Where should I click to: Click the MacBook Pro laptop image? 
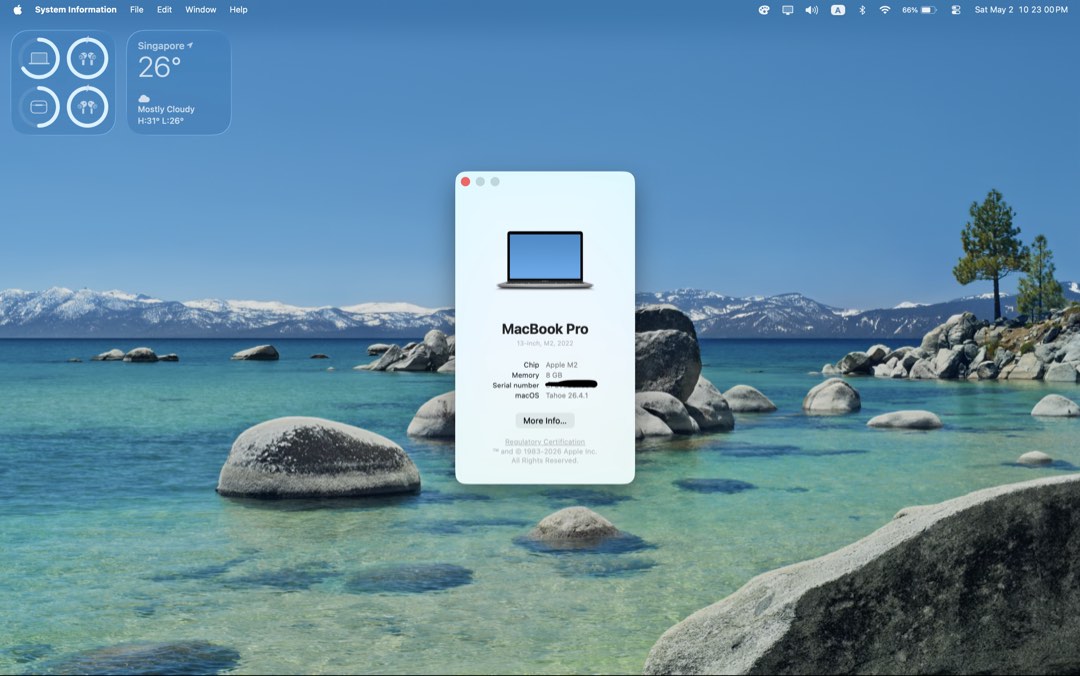click(x=545, y=260)
